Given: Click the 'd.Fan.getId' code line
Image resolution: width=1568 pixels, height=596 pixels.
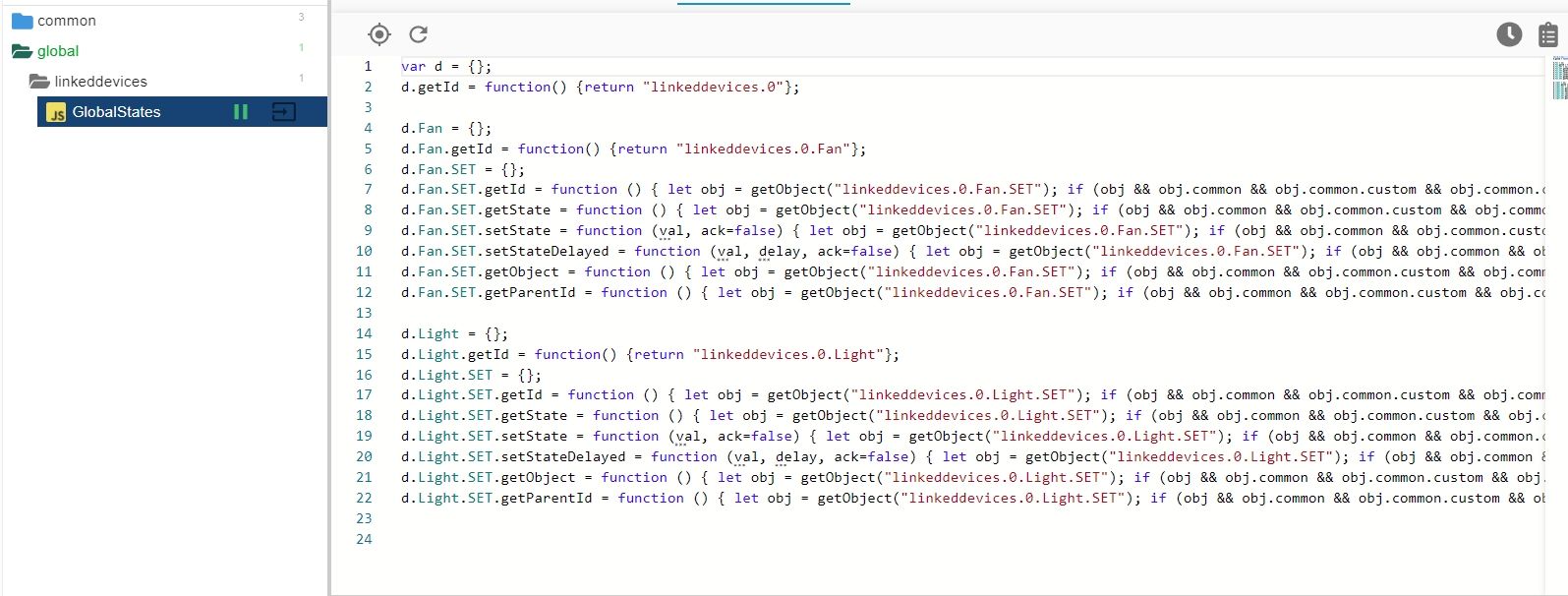Looking at the screenshot, I should click(633, 149).
